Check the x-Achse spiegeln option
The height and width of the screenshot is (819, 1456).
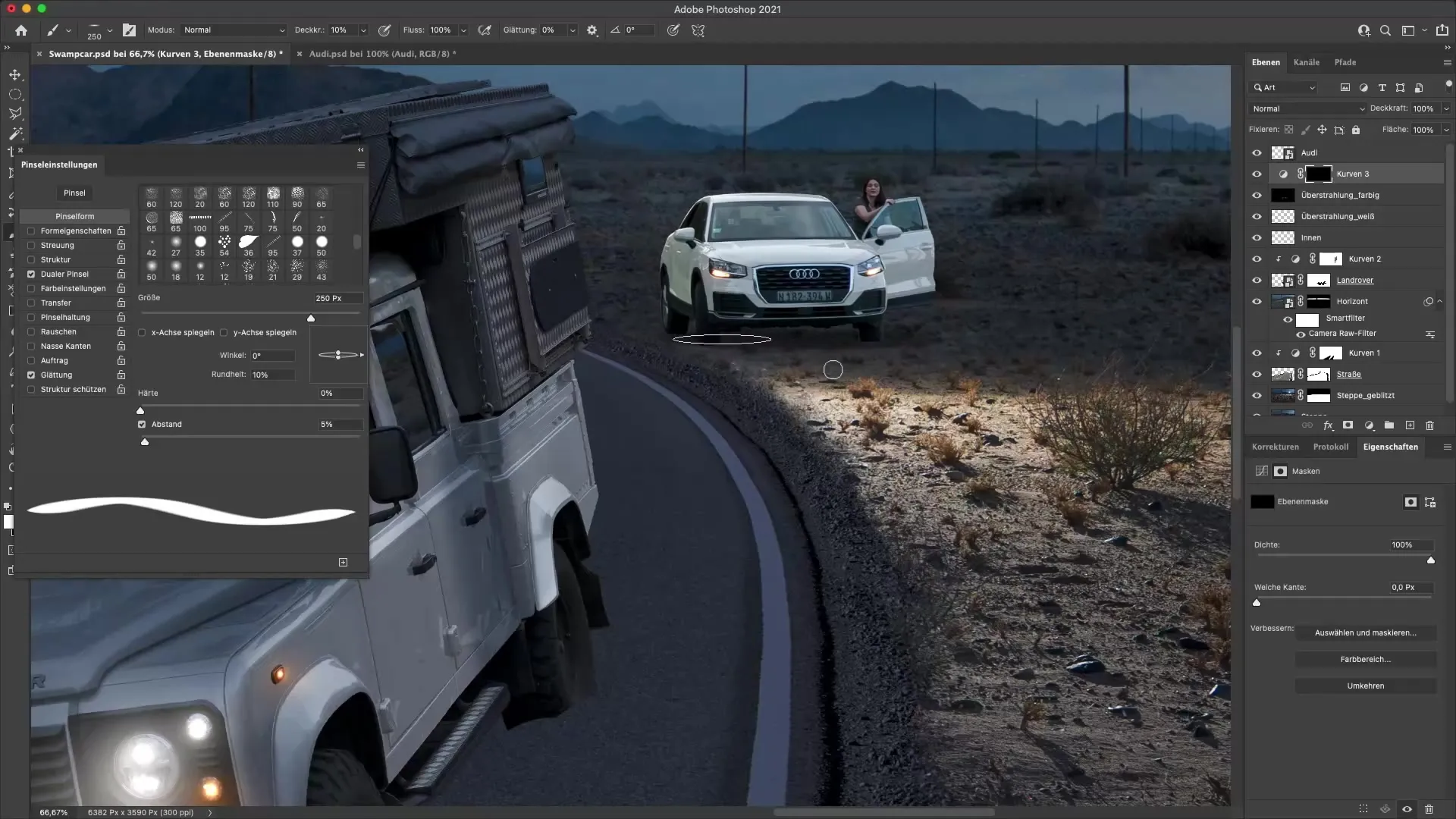tap(142, 332)
